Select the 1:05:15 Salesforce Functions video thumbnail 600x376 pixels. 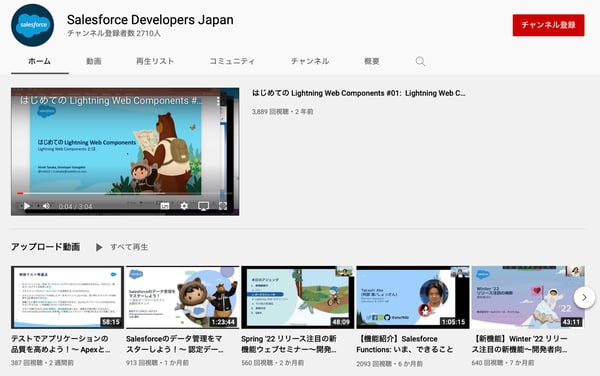[x=412, y=297]
